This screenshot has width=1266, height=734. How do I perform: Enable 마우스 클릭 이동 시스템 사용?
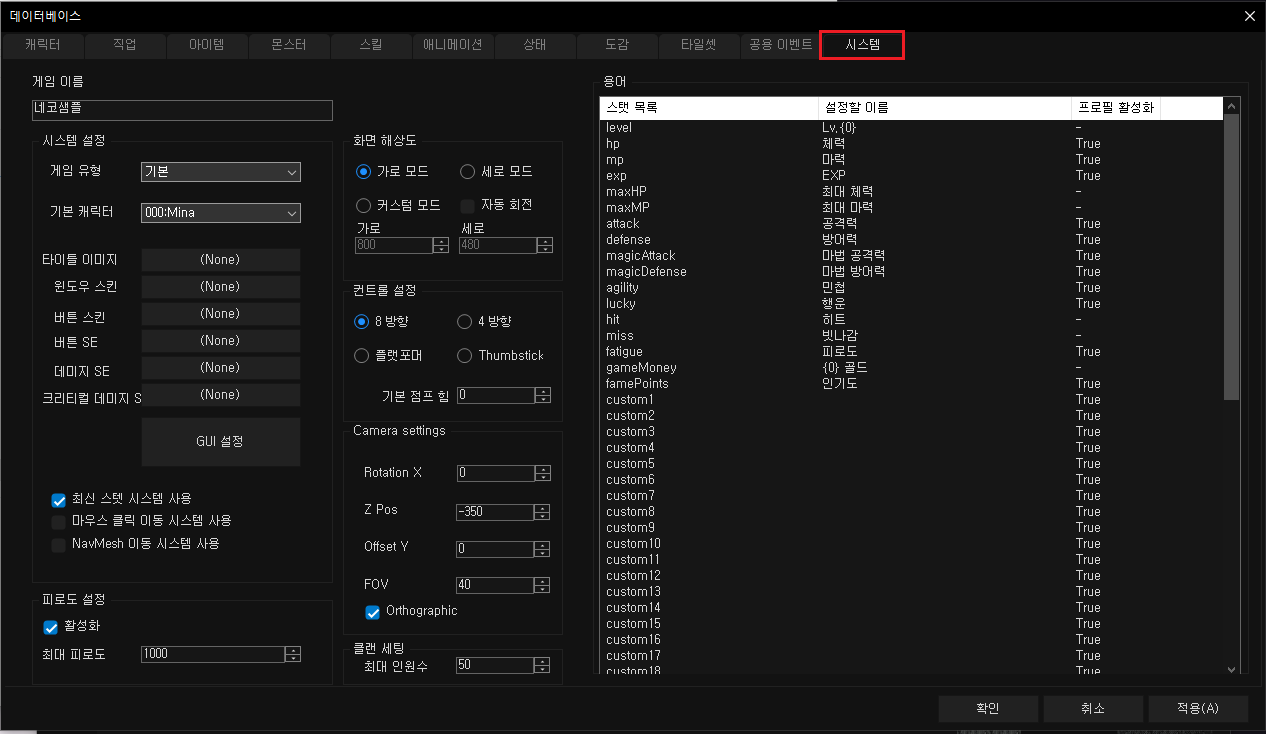59,522
